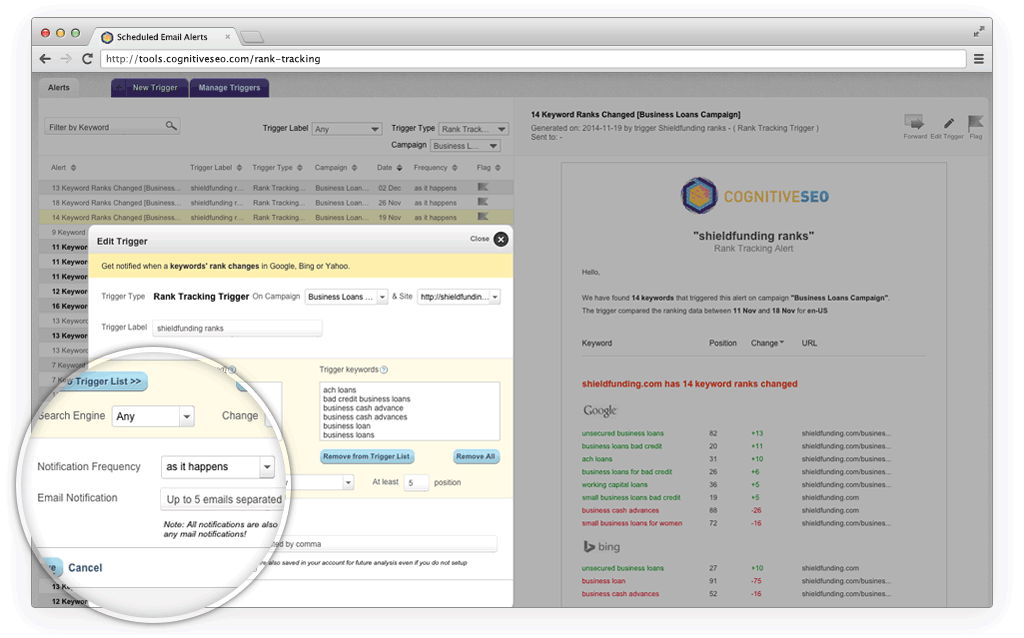Open a new browser tab
The image size is (1024, 638).
click(x=251, y=37)
